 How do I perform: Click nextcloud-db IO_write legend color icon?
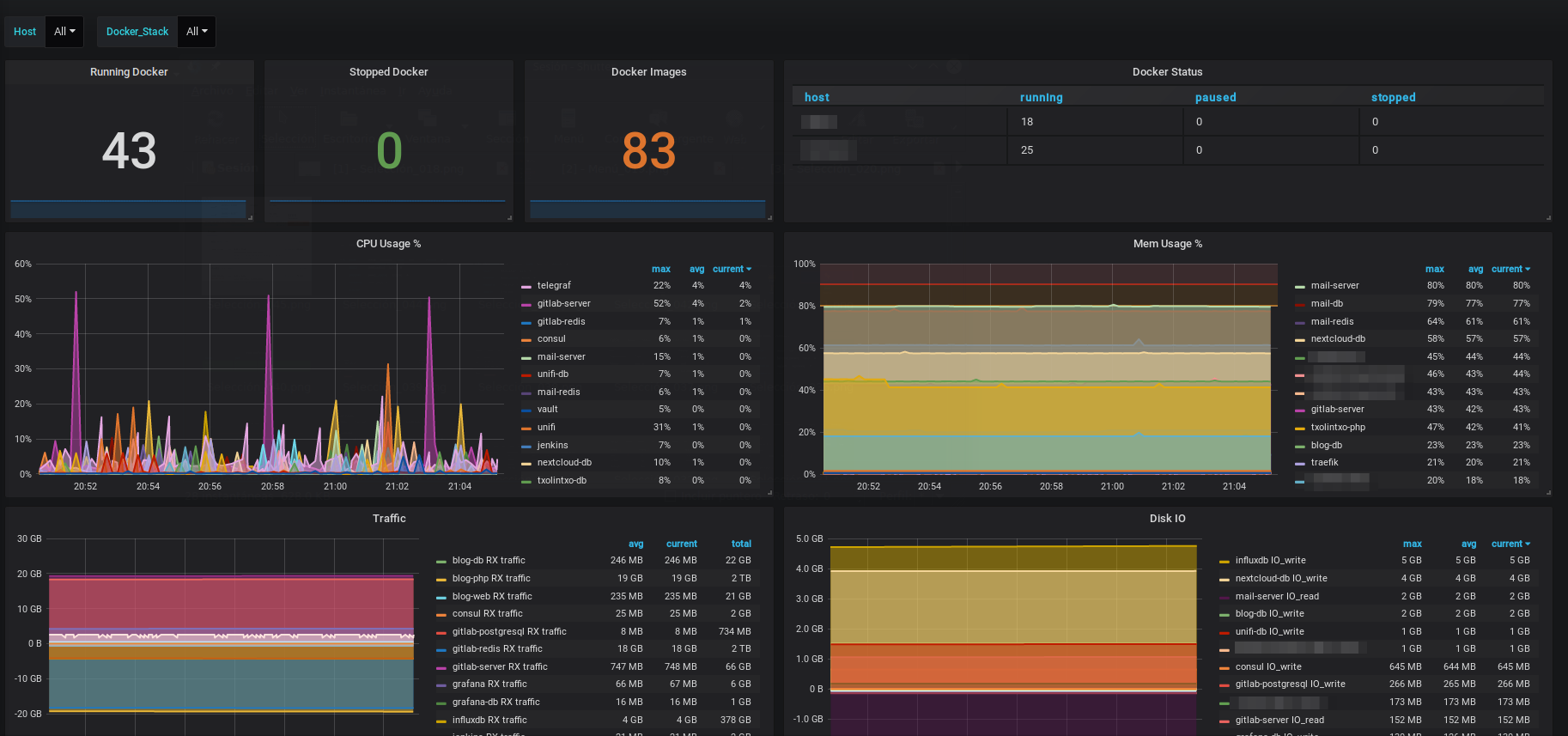click(1224, 579)
